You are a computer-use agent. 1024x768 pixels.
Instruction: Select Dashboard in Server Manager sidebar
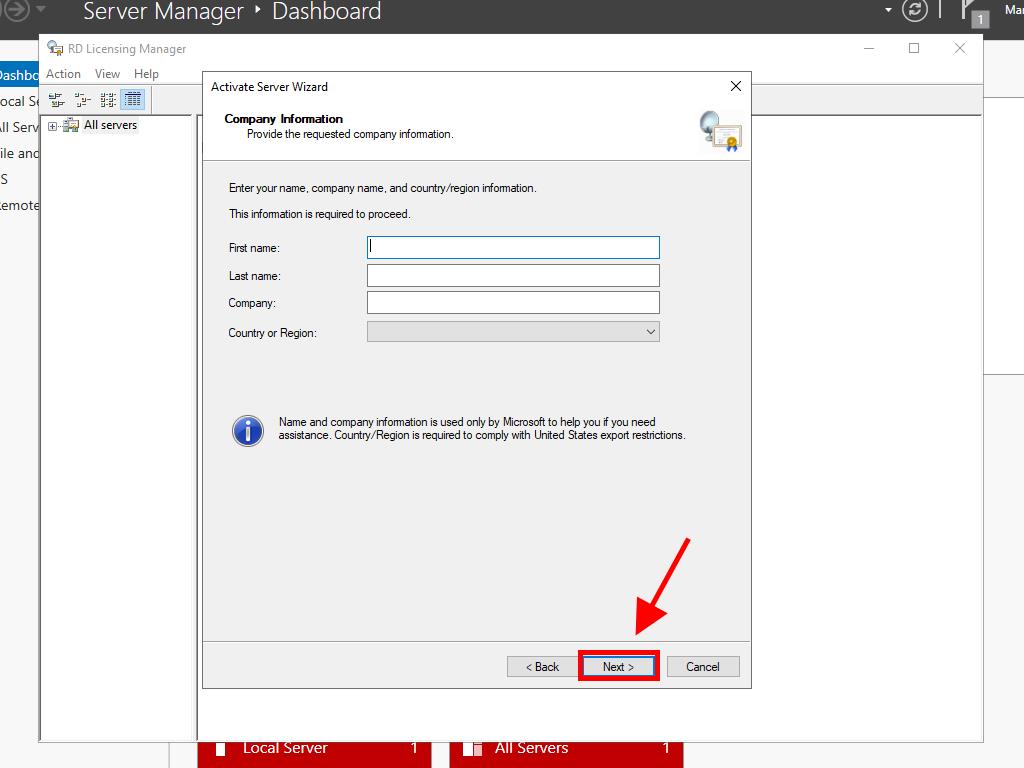pos(20,75)
